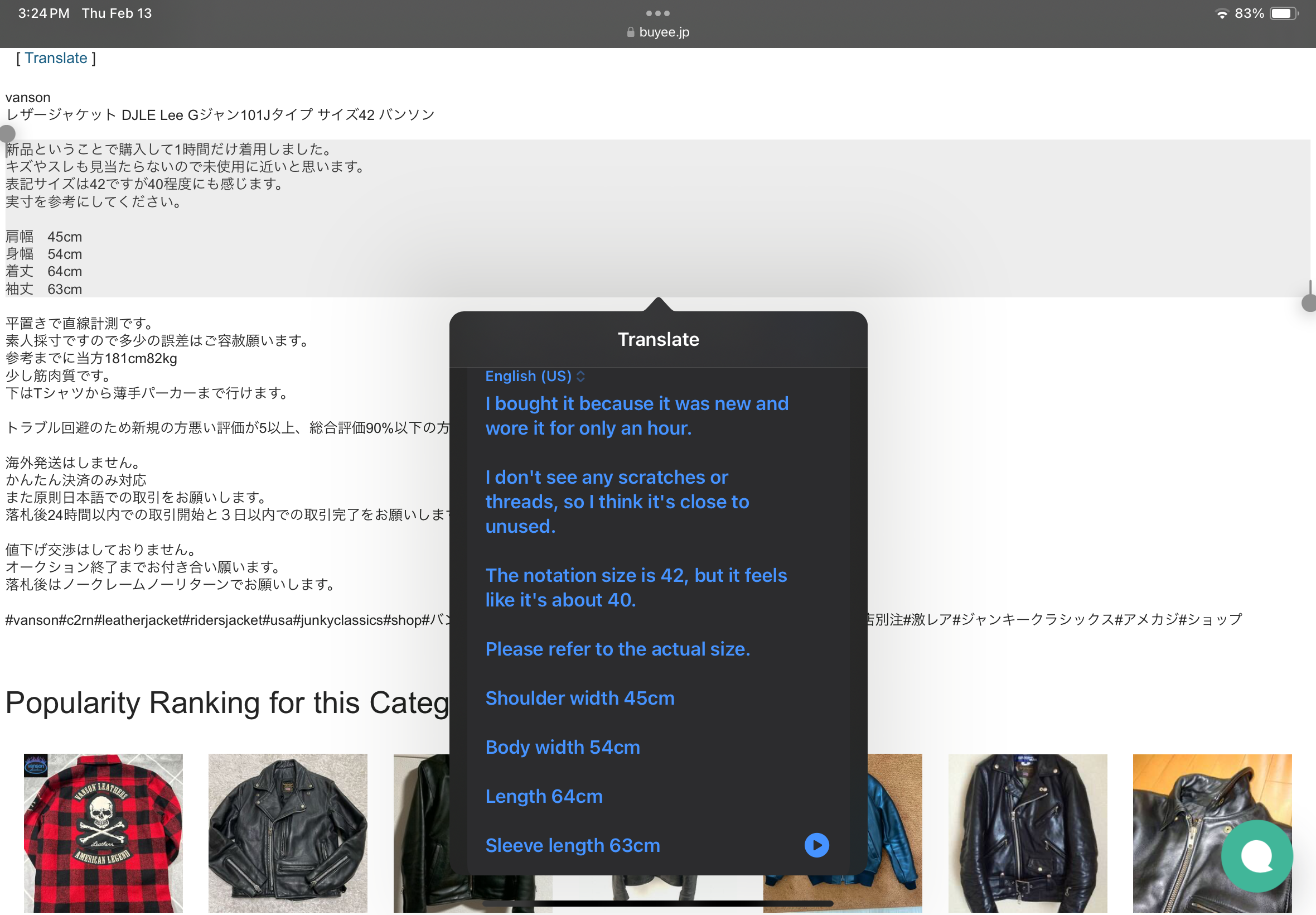Tap the translated line 'Length 64cm'
The image size is (1316, 915).
544,797
